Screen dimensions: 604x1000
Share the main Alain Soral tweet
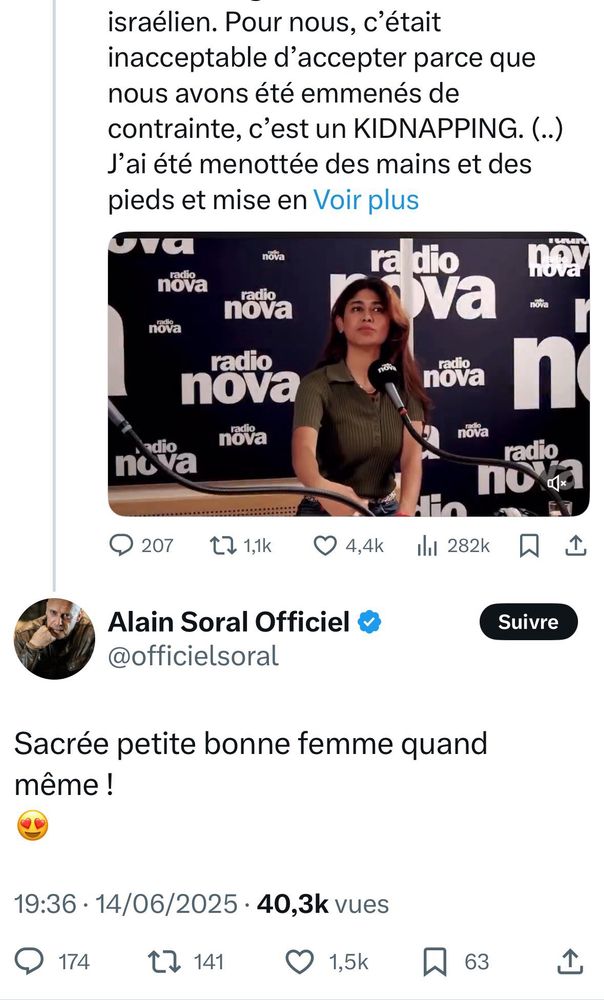click(x=570, y=962)
